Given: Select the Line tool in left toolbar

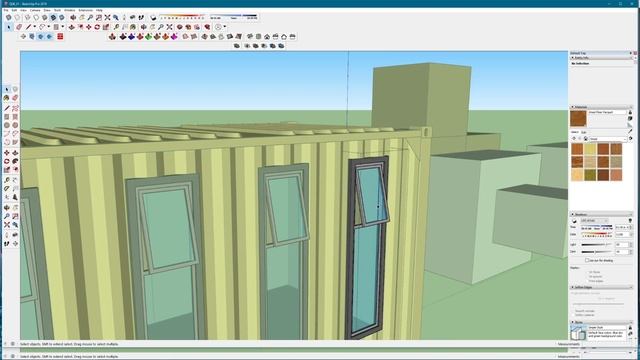Looking at the screenshot, I should pyautogui.click(x=7, y=108).
